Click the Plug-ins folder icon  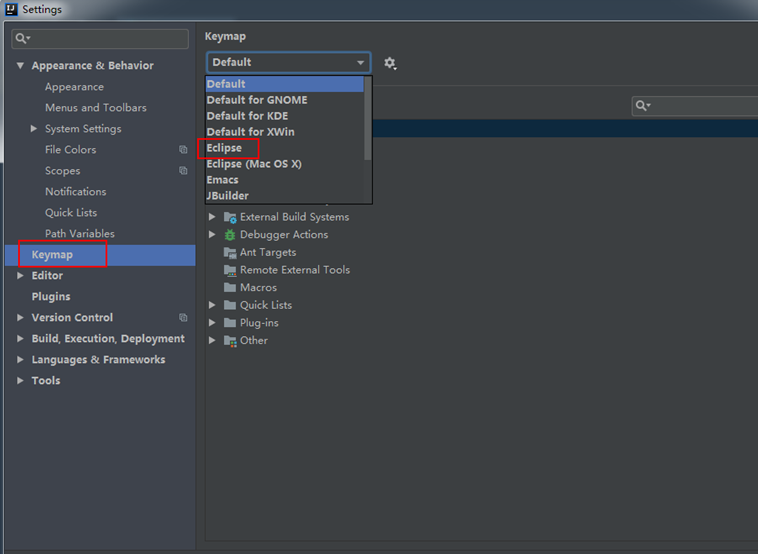tap(230, 322)
